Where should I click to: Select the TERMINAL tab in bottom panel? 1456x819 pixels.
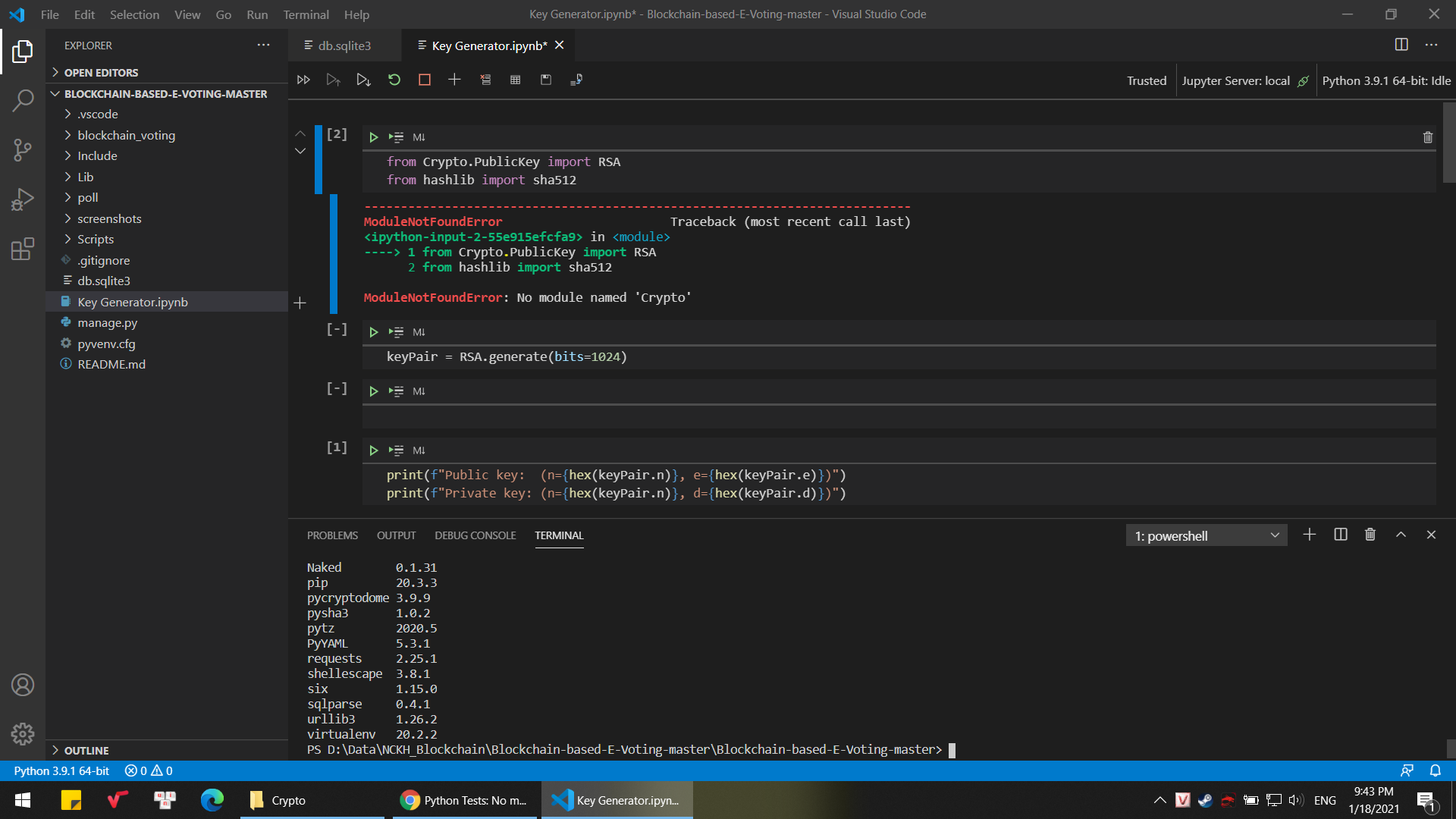tap(559, 535)
